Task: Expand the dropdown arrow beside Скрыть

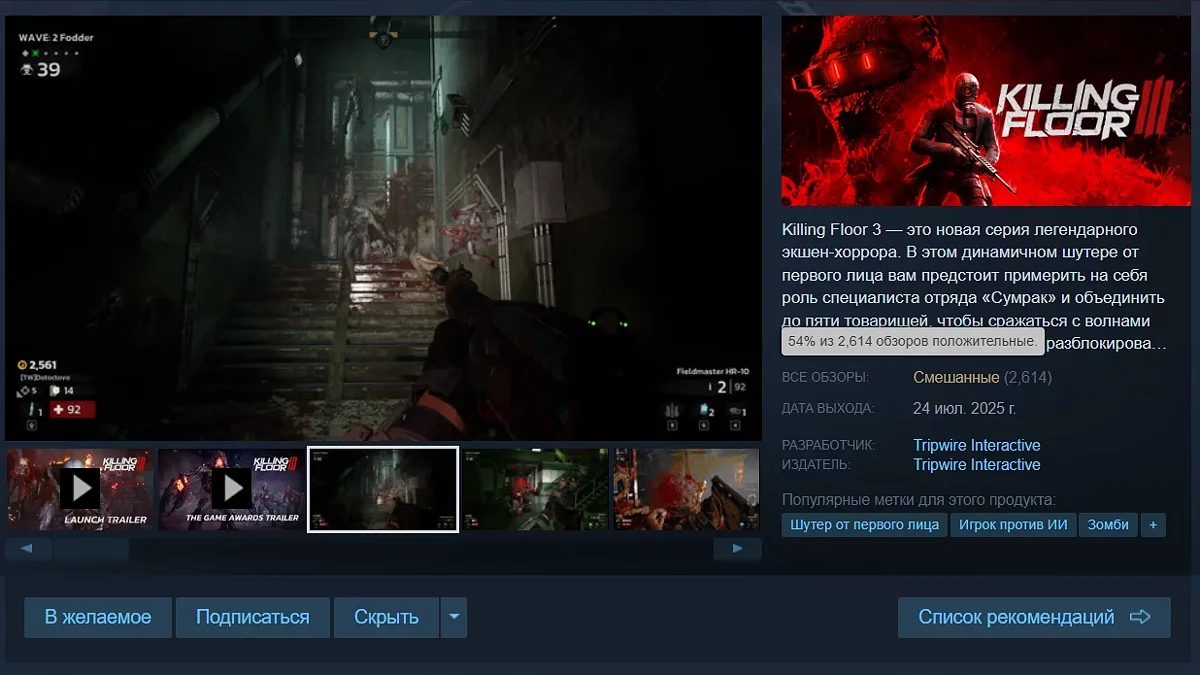Action: (454, 617)
